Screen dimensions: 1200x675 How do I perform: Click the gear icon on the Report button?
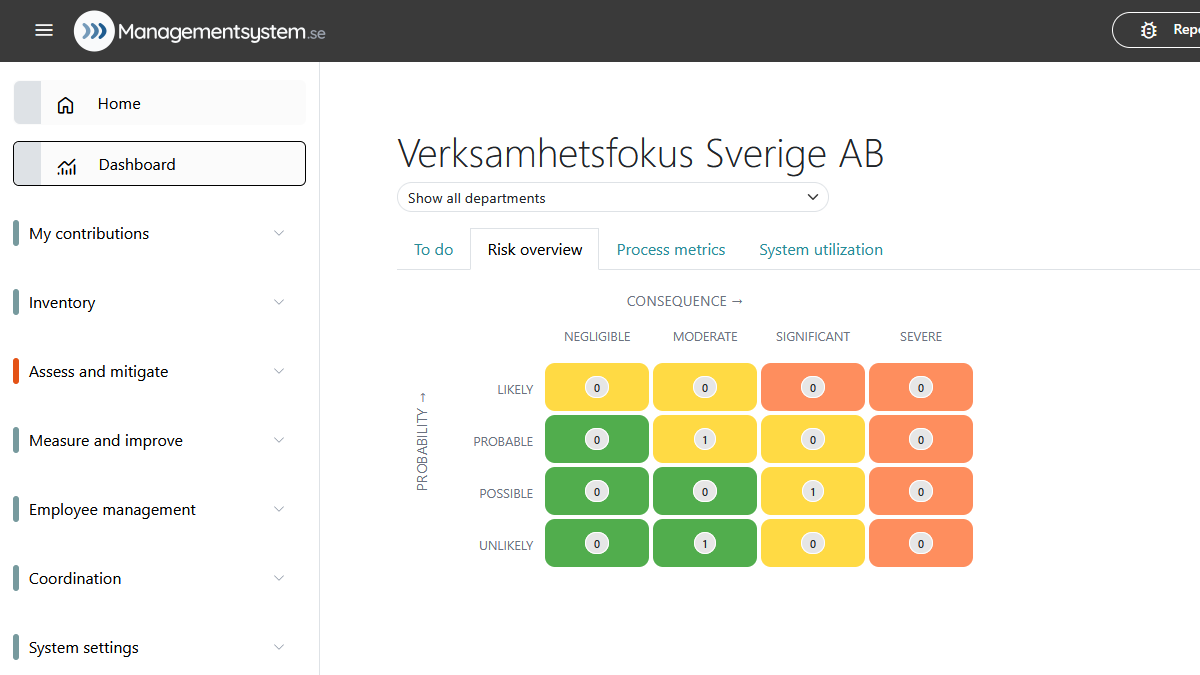1148,30
